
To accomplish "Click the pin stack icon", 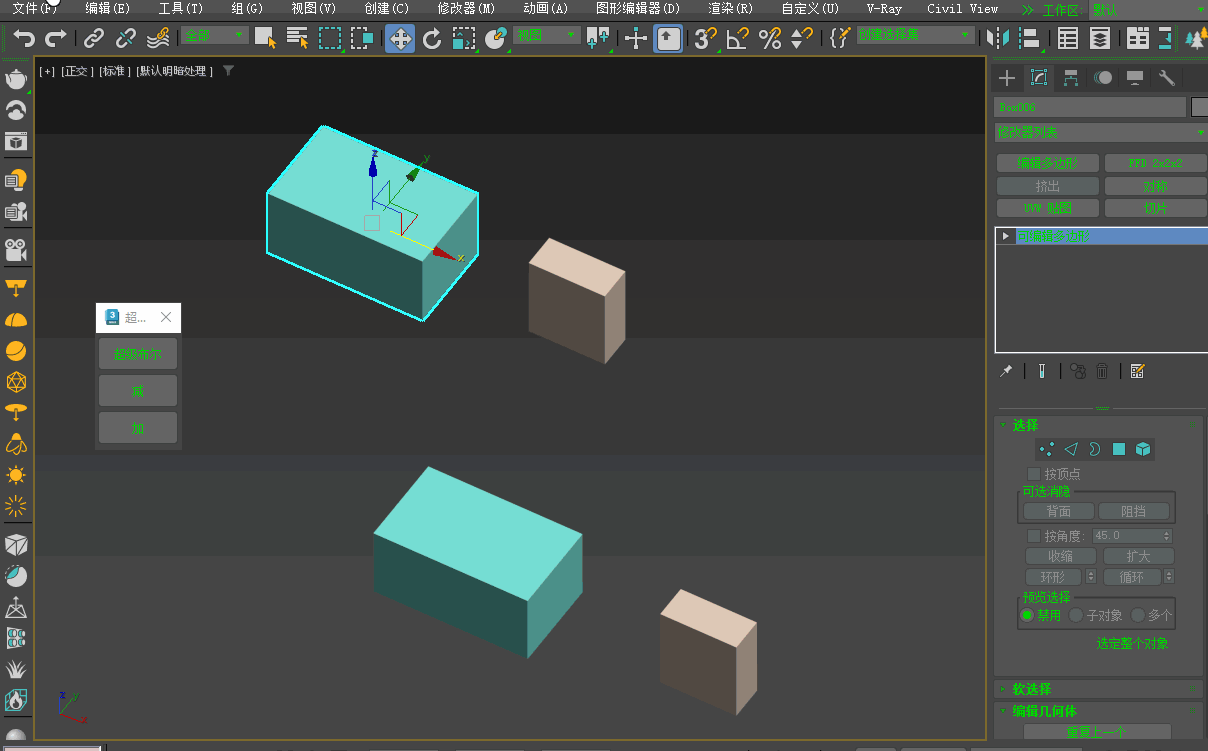I will click(x=1006, y=371).
